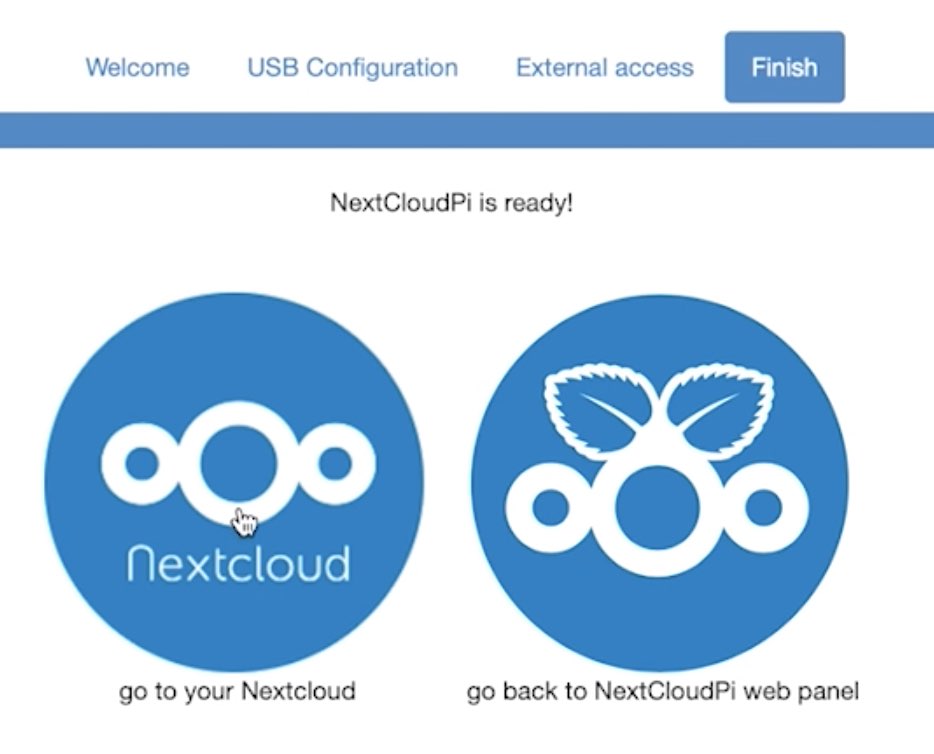Switch to the Welcome tab
Viewport: 934px width, 754px height.
click(138, 67)
